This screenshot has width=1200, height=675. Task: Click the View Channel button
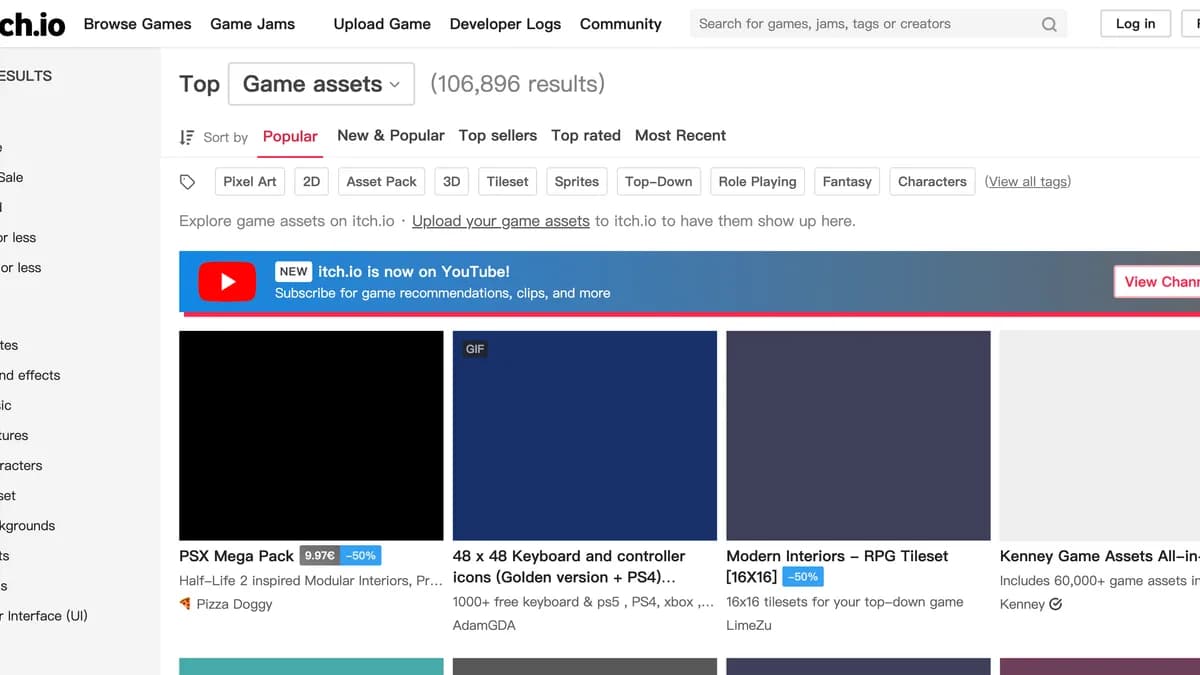click(1157, 282)
